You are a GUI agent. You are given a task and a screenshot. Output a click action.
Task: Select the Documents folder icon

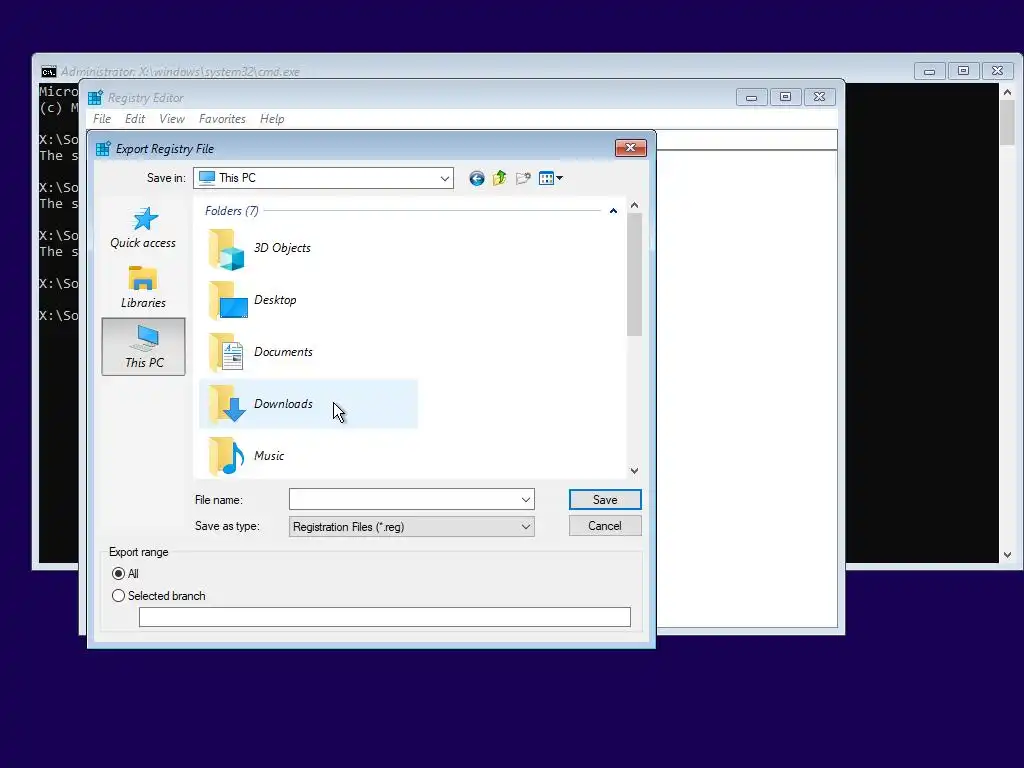point(226,353)
